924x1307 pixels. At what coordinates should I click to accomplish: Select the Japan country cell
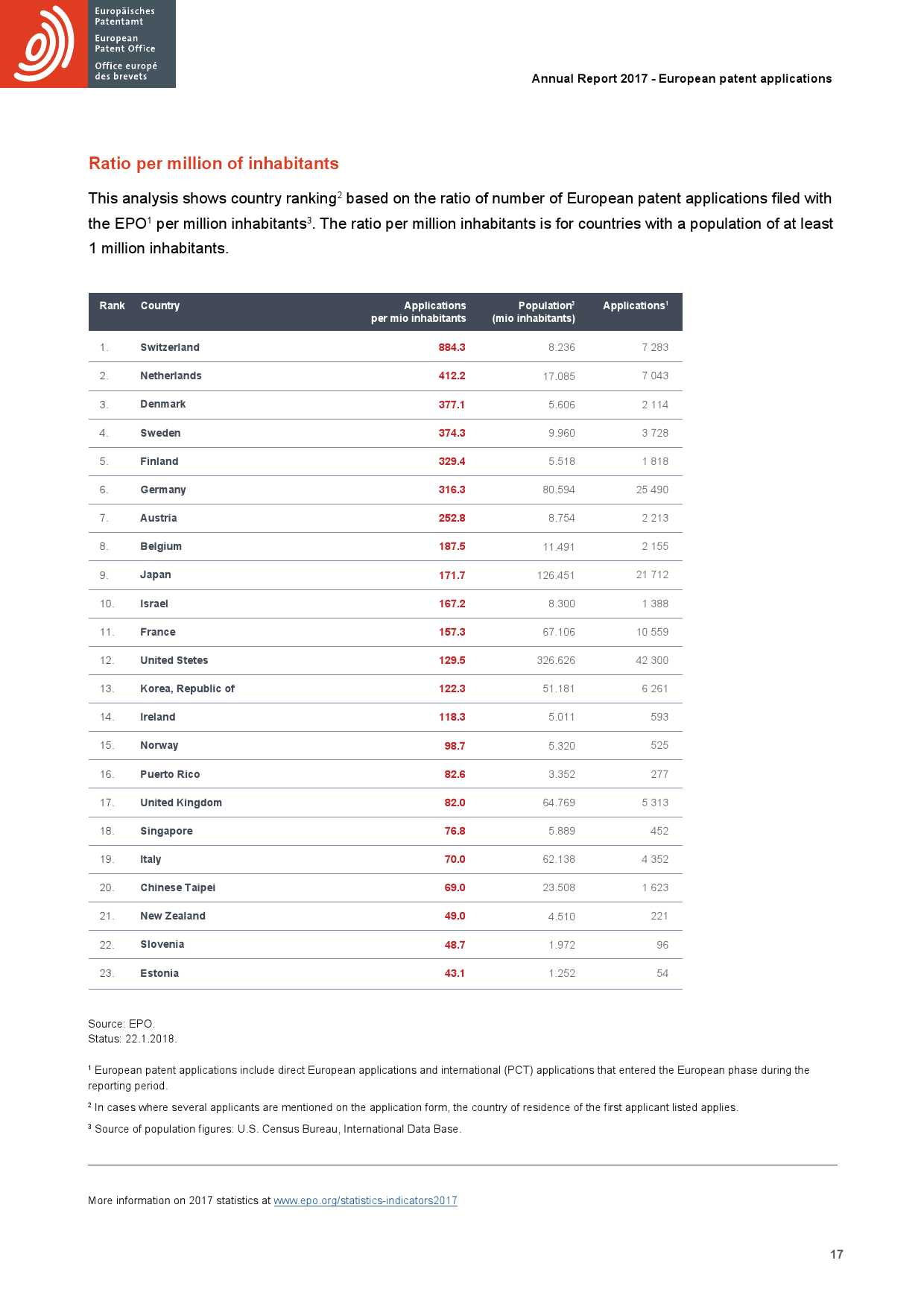click(156, 575)
